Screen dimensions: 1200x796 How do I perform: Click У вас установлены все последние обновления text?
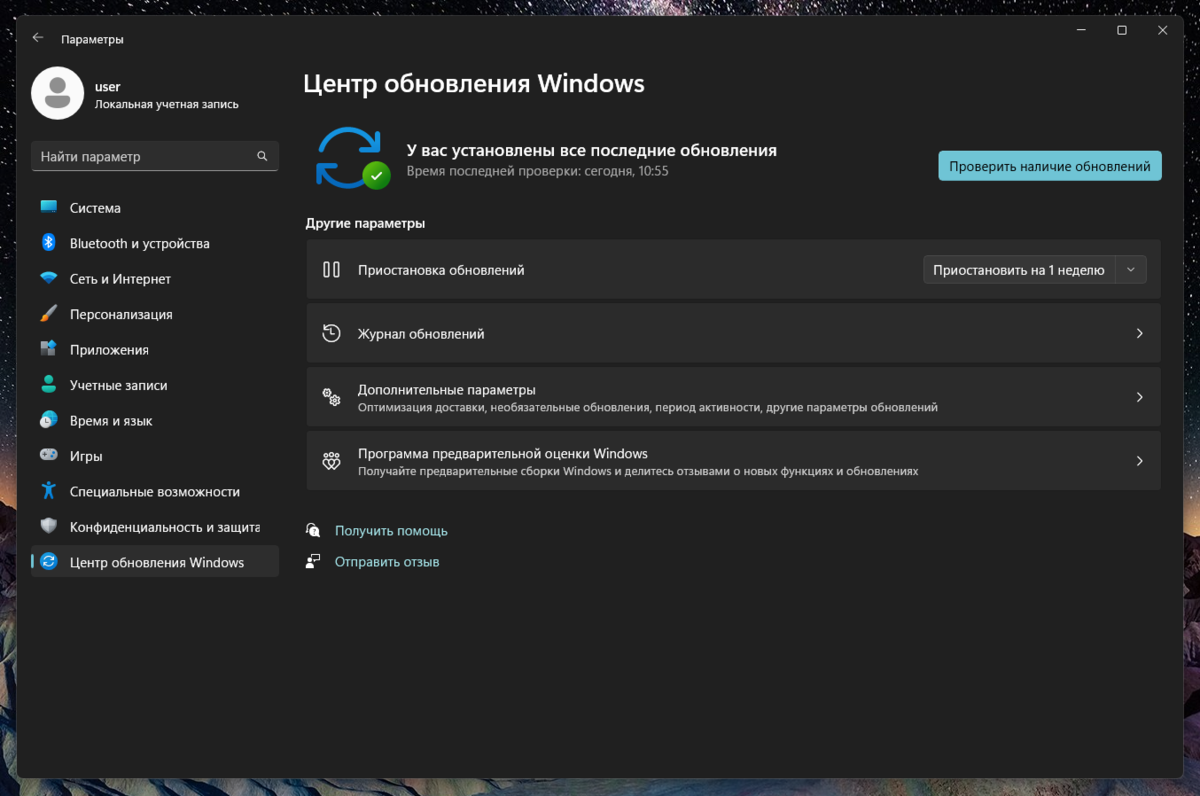pos(592,151)
